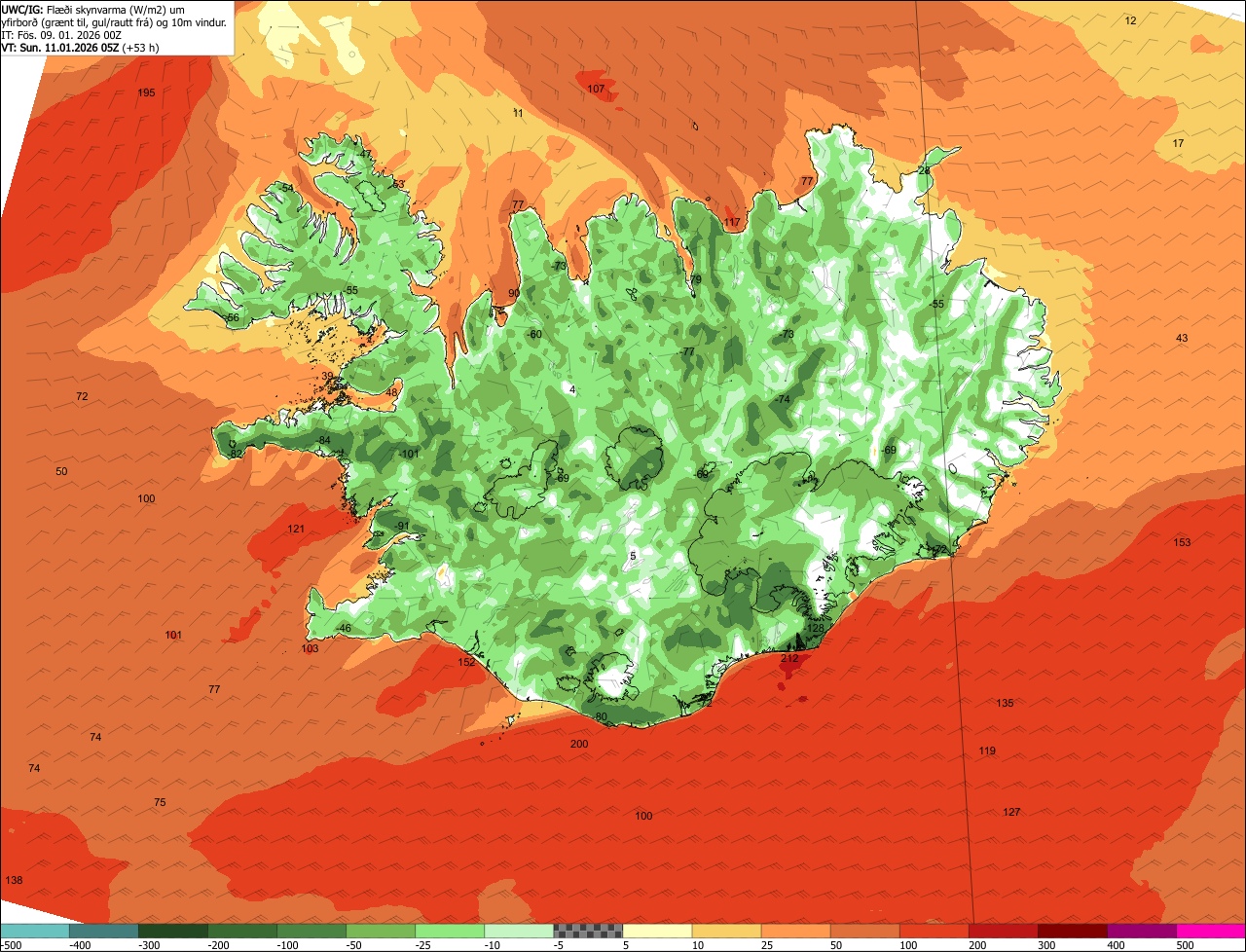Click legend swatch between -400 and -300

[x=103, y=931]
